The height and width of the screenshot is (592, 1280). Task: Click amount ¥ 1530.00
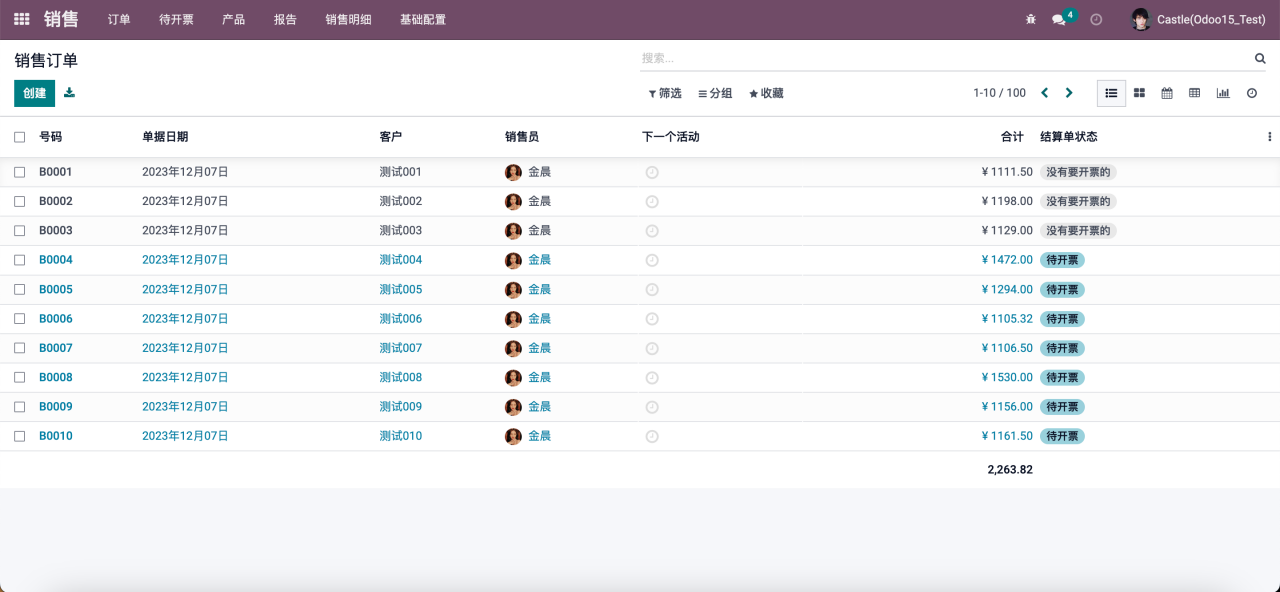pos(1007,378)
